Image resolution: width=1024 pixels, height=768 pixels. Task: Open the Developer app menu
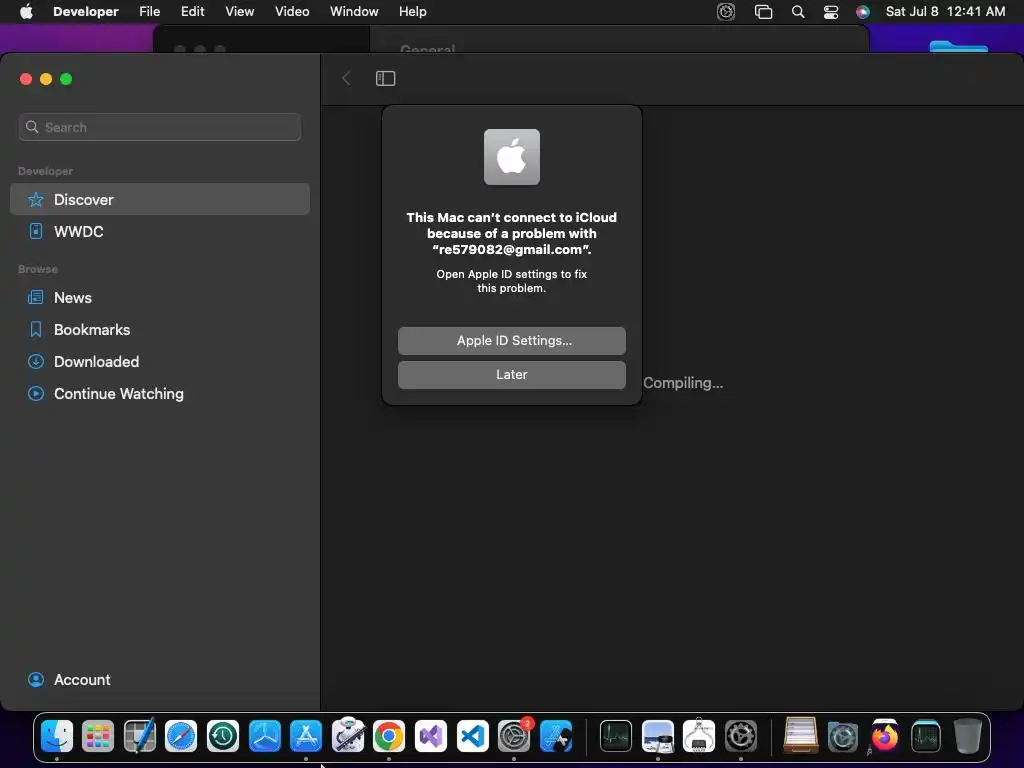(86, 11)
